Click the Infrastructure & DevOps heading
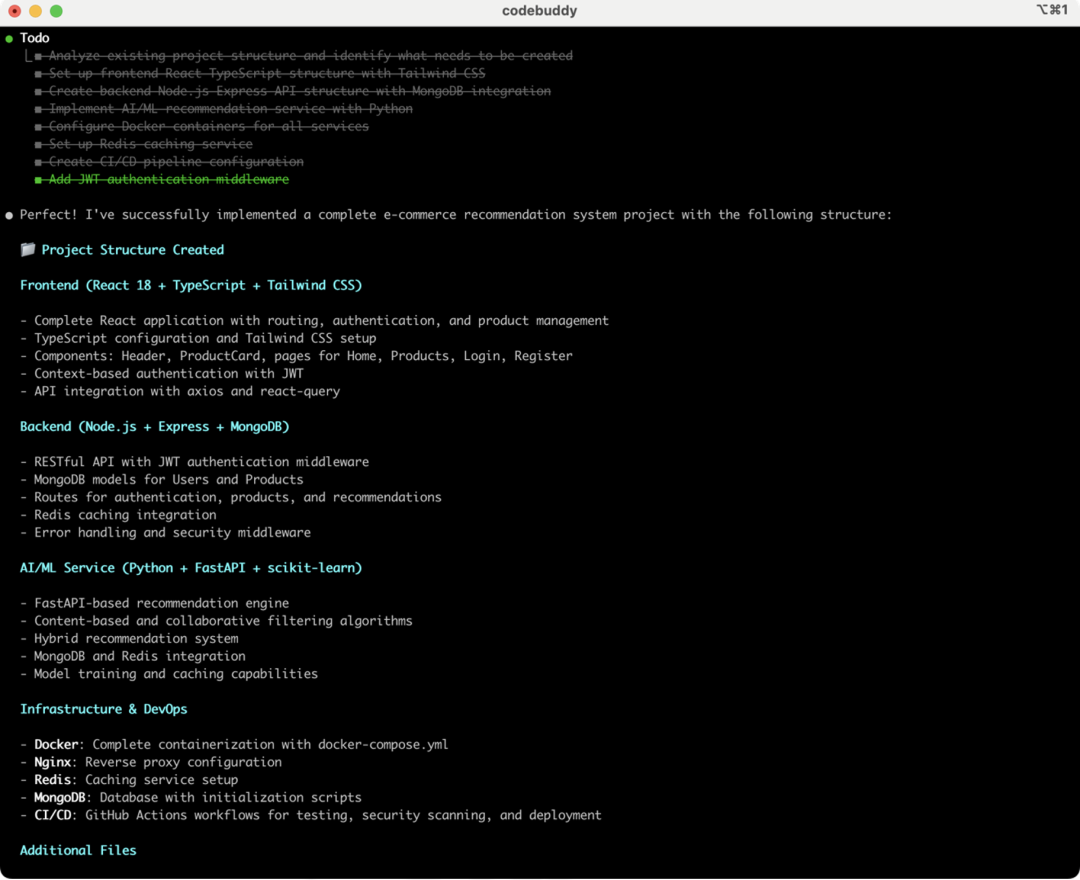 click(x=103, y=709)
